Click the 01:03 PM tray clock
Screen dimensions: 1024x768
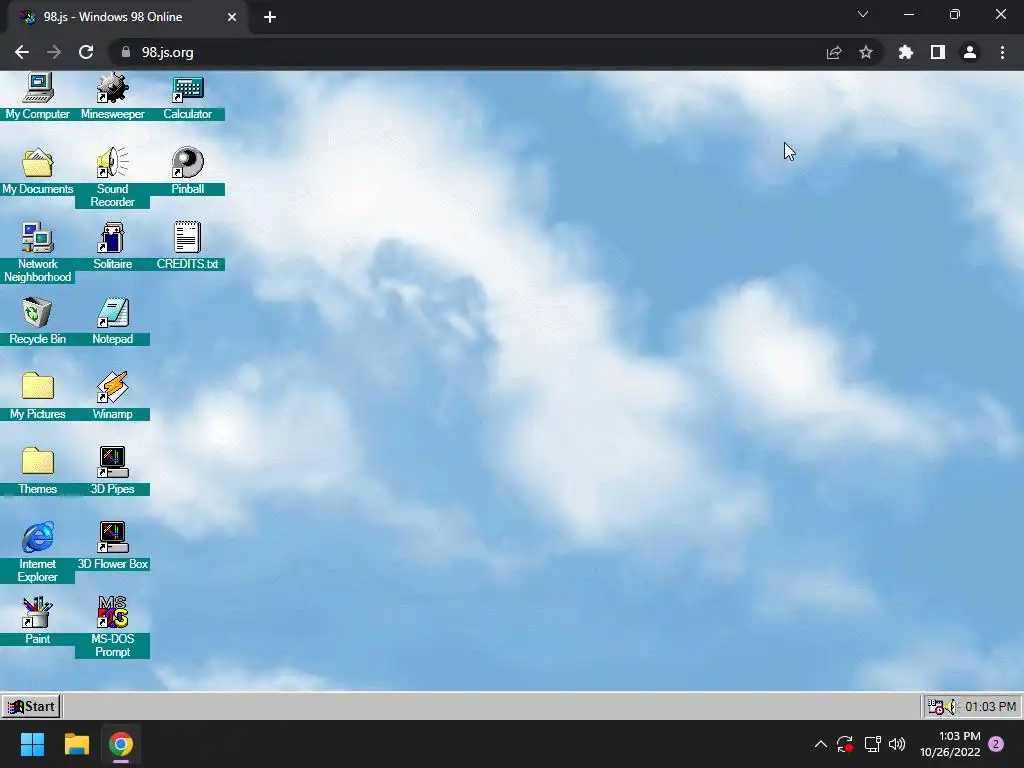990,707
